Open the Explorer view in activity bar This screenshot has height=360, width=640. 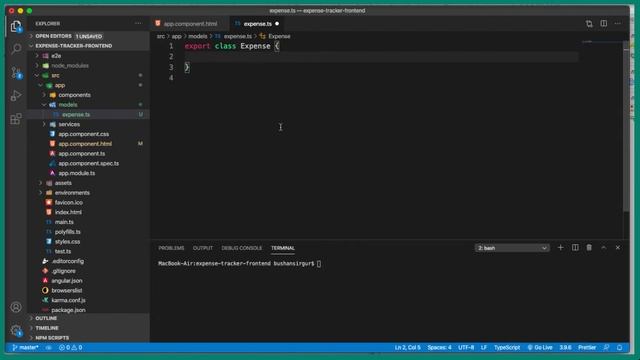coord(16,27)
